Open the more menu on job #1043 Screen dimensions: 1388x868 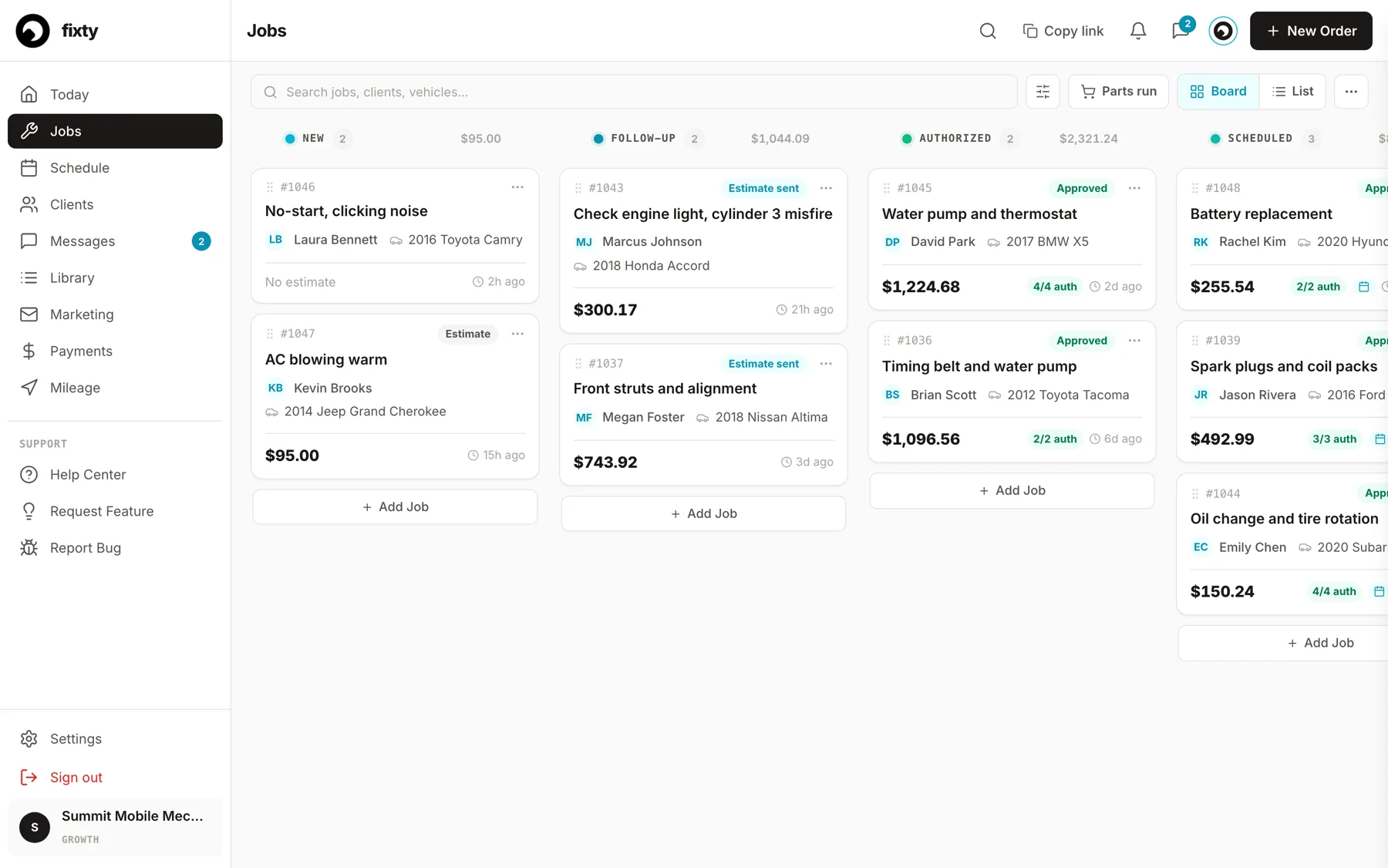tap(826, 188)
